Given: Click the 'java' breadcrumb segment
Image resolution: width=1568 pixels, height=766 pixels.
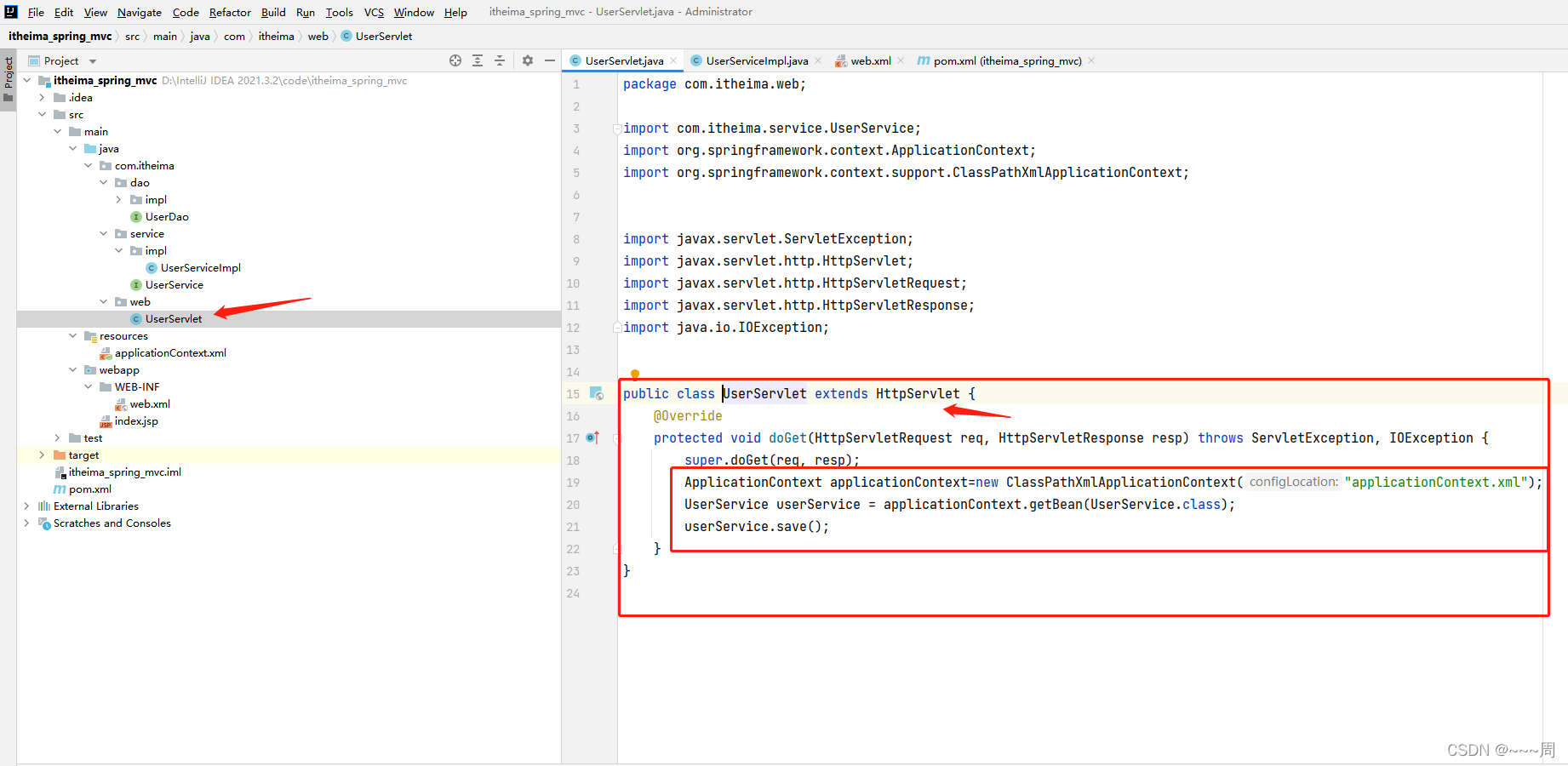Looking at the screenshot, I should [x=200, y=37].
